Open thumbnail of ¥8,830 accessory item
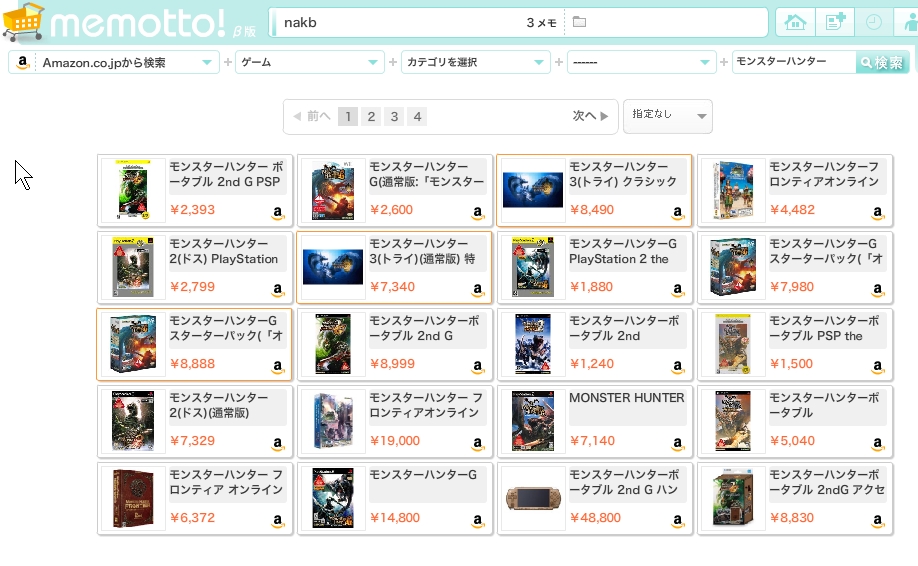The width and height of the screenshot is (918, 566). point(733,498)
